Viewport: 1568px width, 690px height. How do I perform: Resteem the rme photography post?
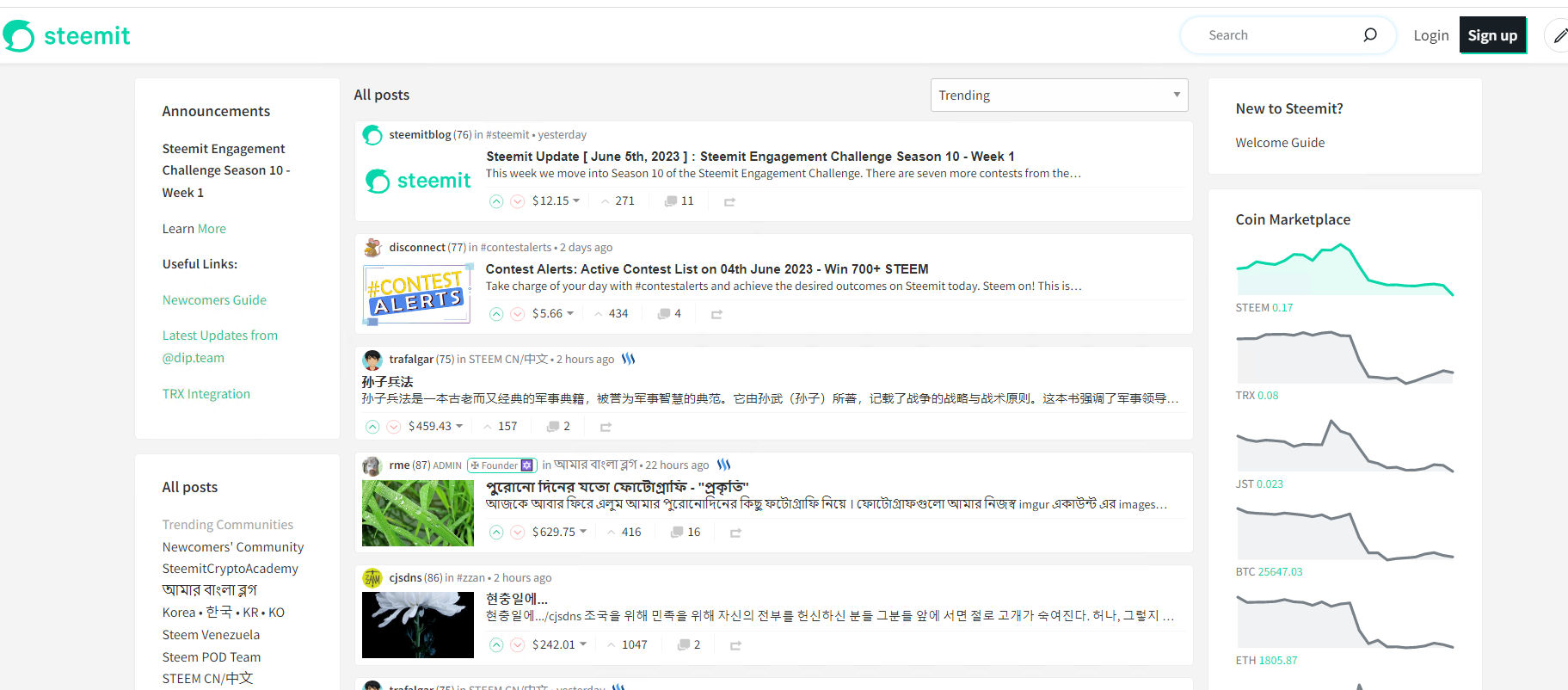(735, 533)
